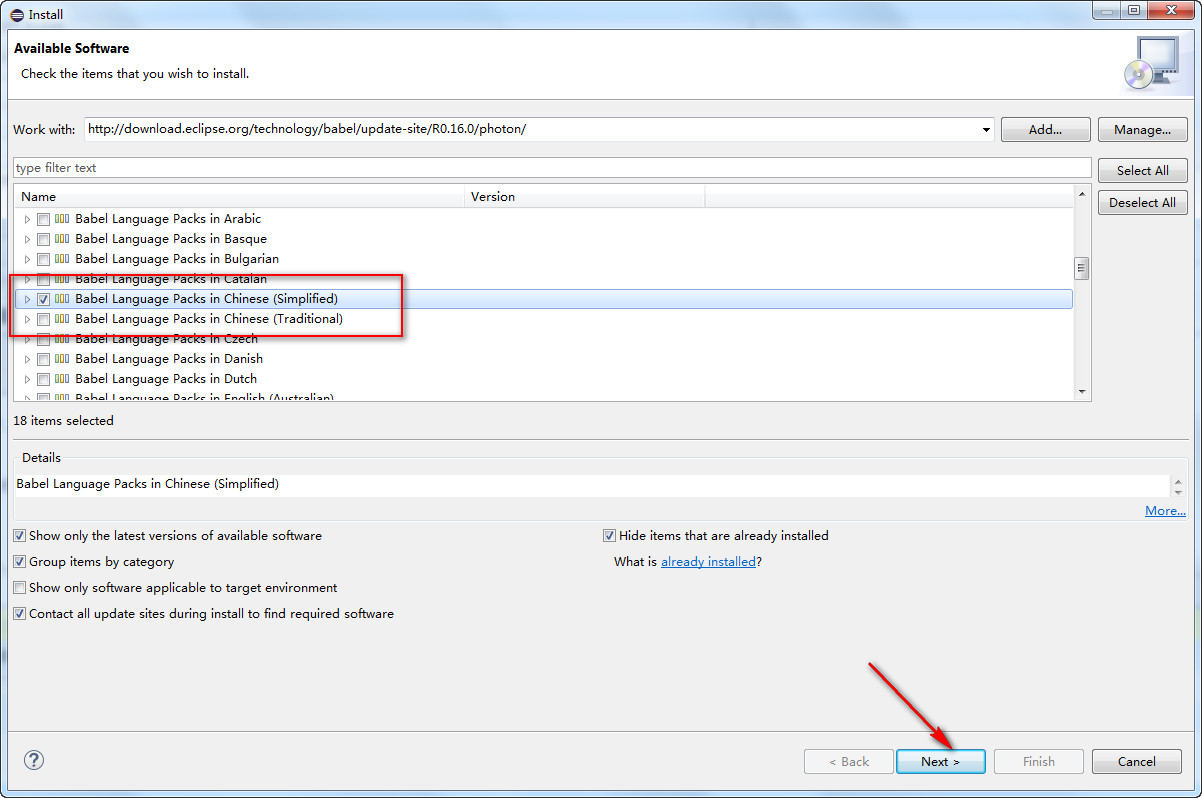
Task: Sort by the Name column header
Action: [x=240, y=197]
